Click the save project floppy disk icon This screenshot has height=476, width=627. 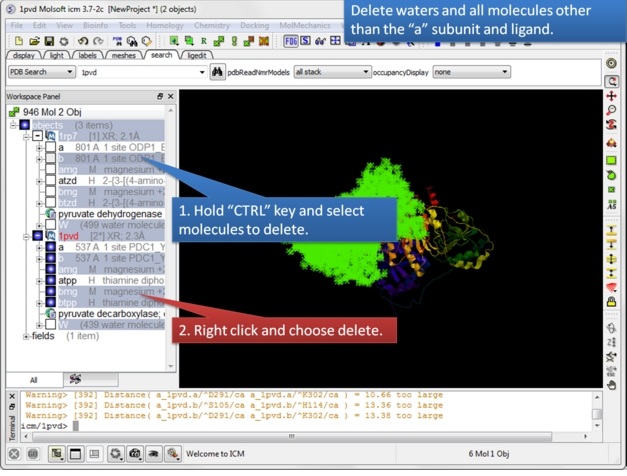[x=49, y=41]
